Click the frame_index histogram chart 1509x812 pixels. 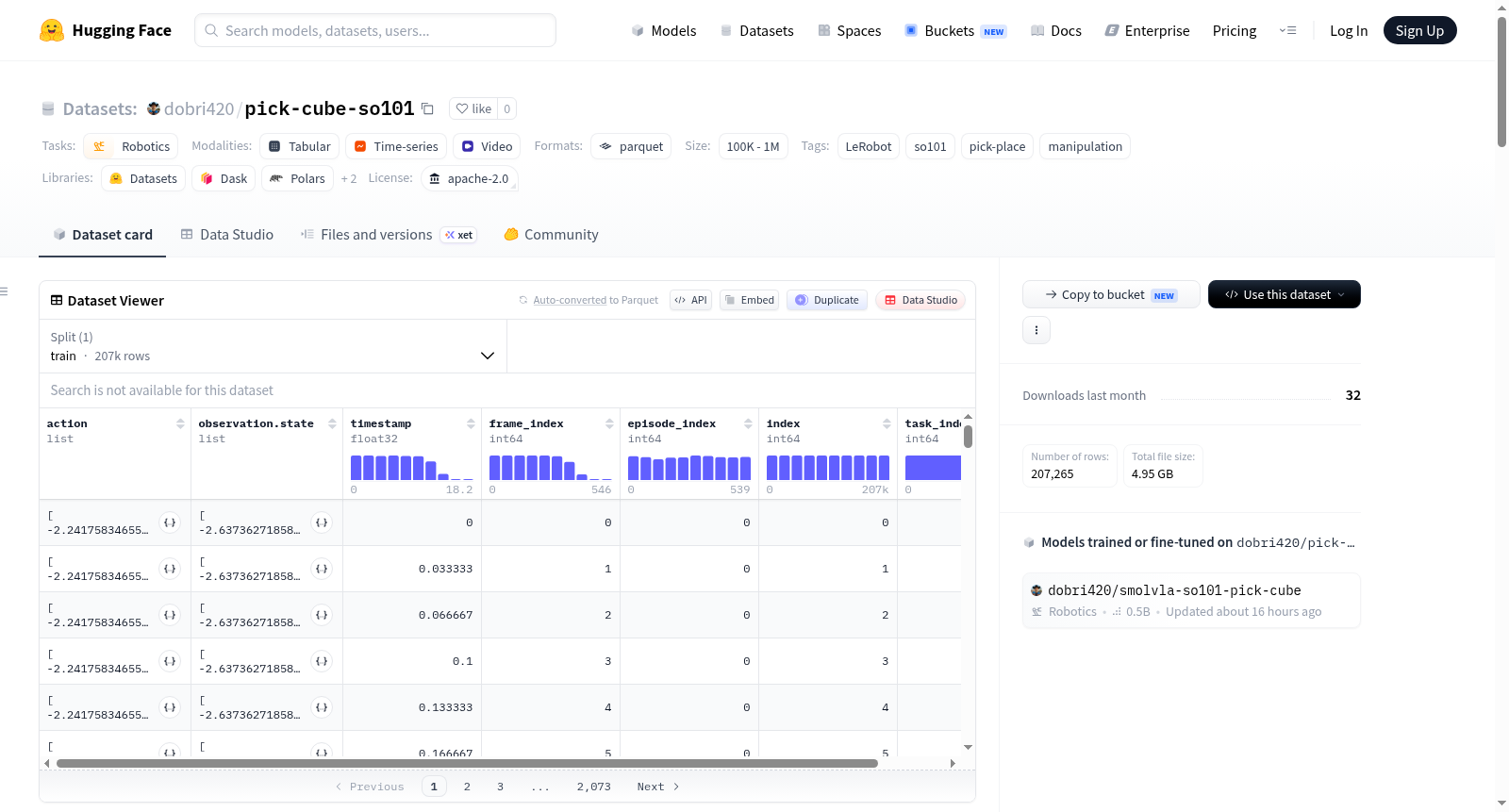point(551,468)
